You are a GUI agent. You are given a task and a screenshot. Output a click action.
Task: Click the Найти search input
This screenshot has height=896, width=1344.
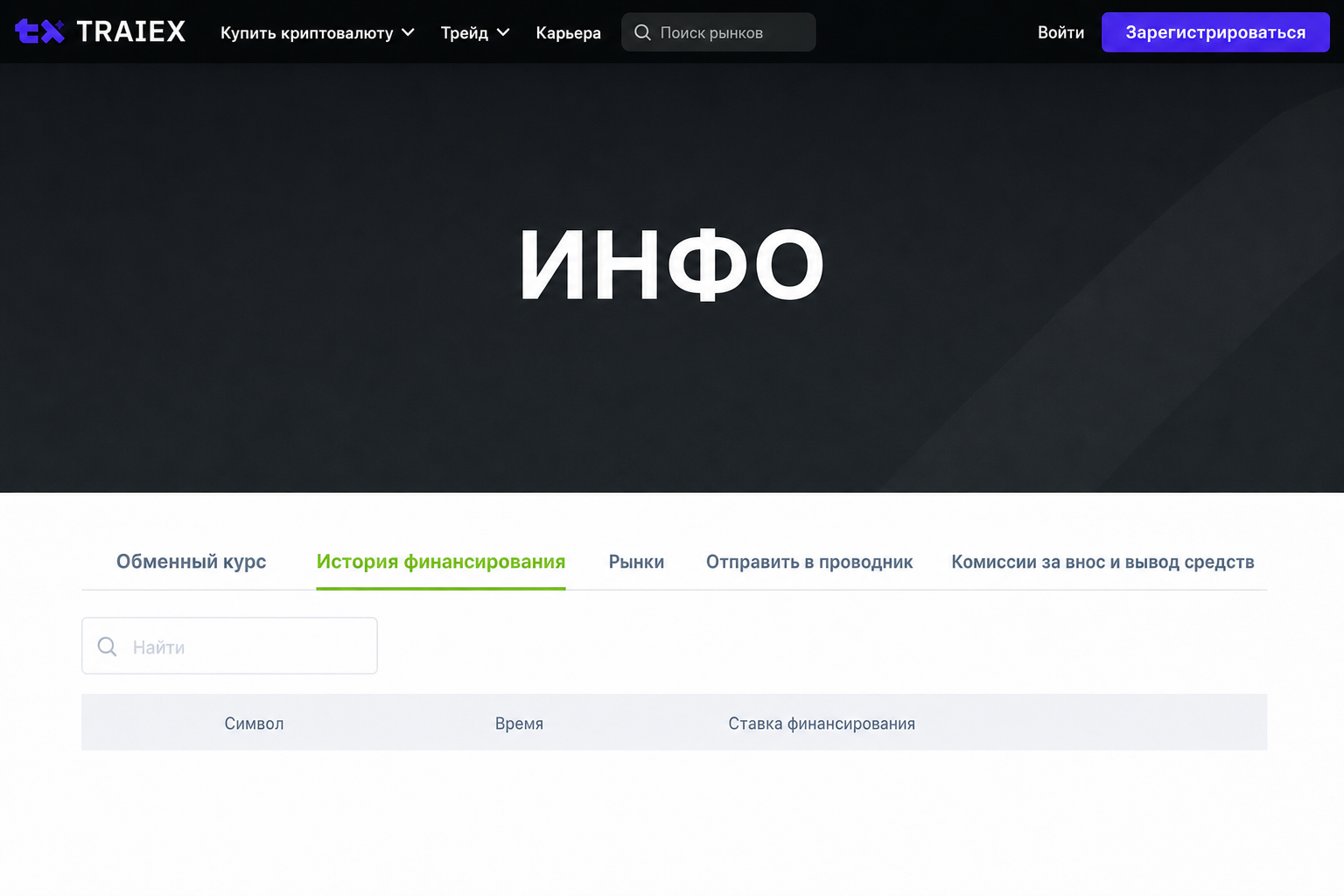pyautogui.click(x=229, y=646)
